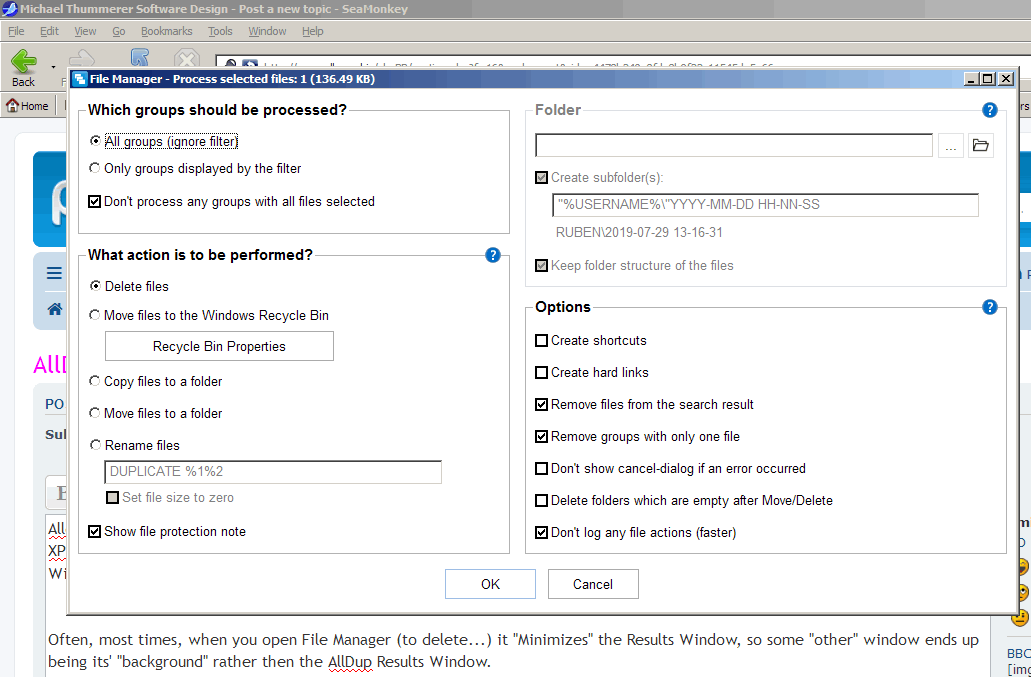Viewport: 1031px width, 677px height.
Task: Click the Home bookmark icon
Action: point(14,106)
